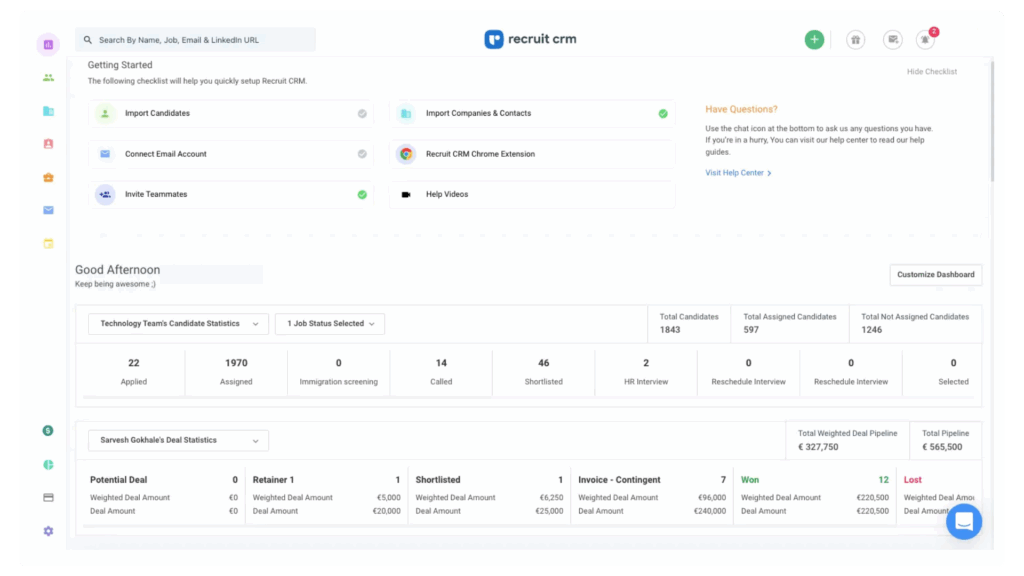Open Contacts from the left sidebar
Screen dimensions: 1024x576
point(47,145)
